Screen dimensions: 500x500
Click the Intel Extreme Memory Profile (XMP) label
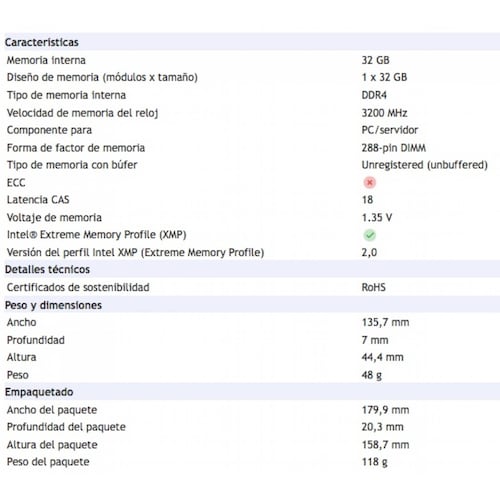point(96,235)
